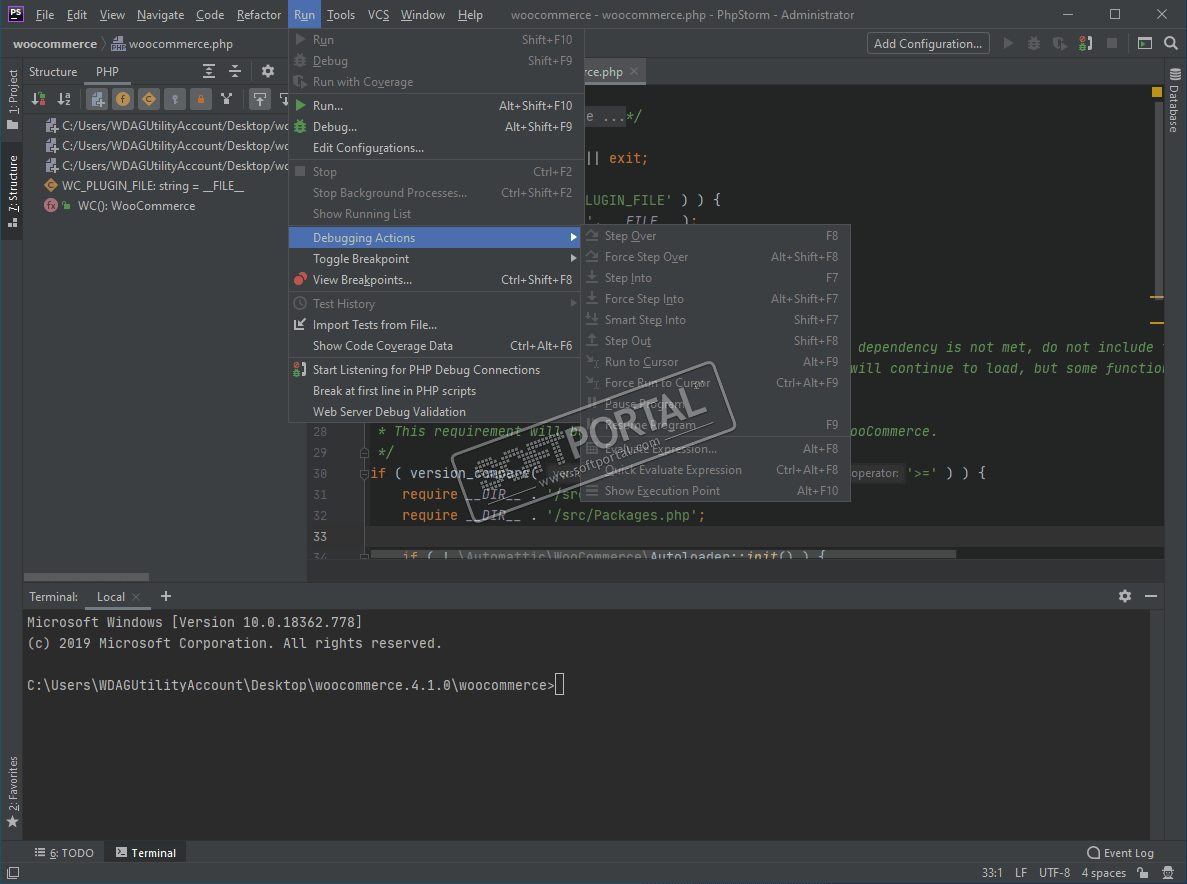1187x884 pixels.
Task: Click Sort Alphabetically icon in Structure panel
Action: pos(64,98)
